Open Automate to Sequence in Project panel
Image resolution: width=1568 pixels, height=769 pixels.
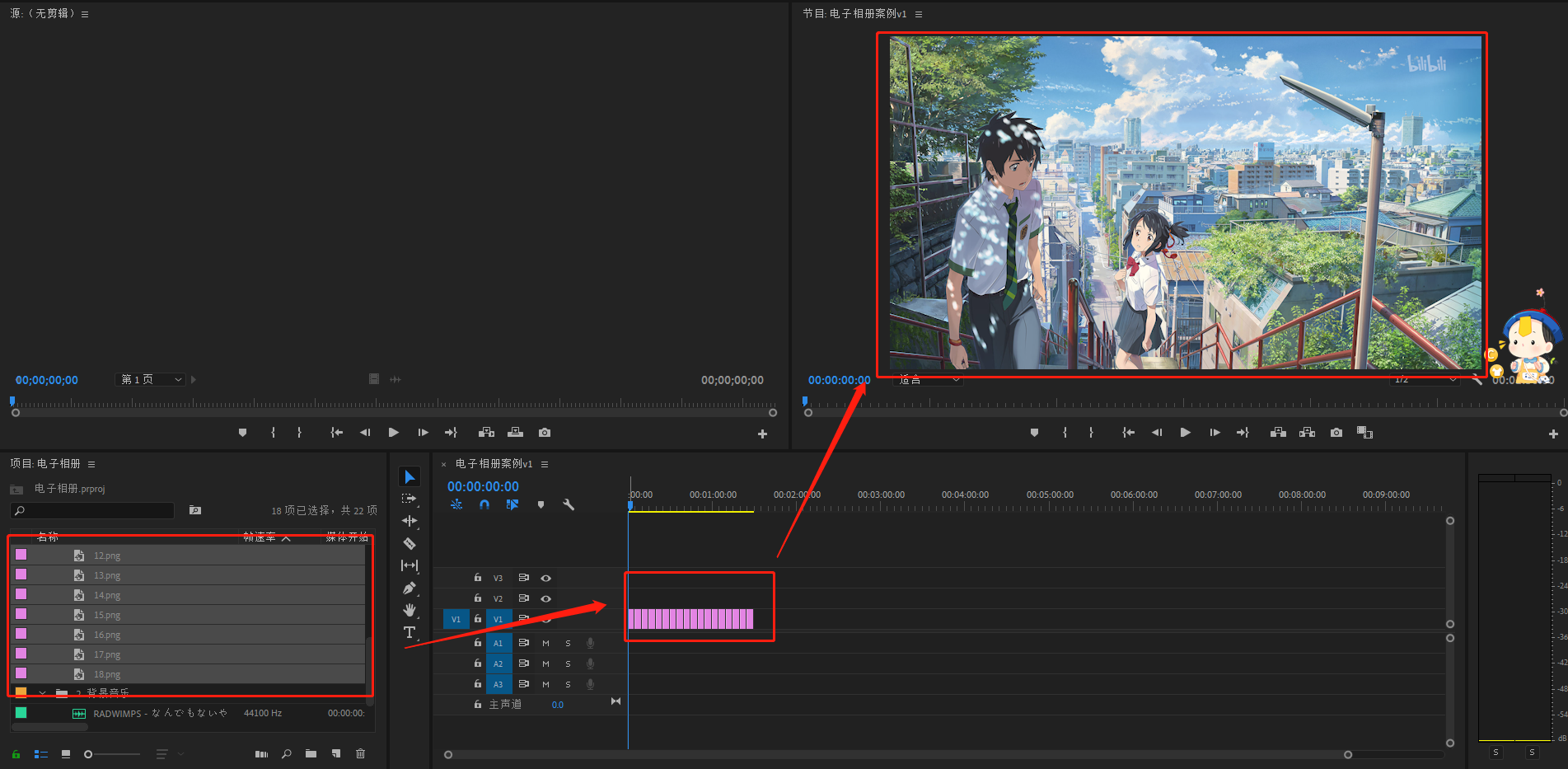click(x=261, y=753)
